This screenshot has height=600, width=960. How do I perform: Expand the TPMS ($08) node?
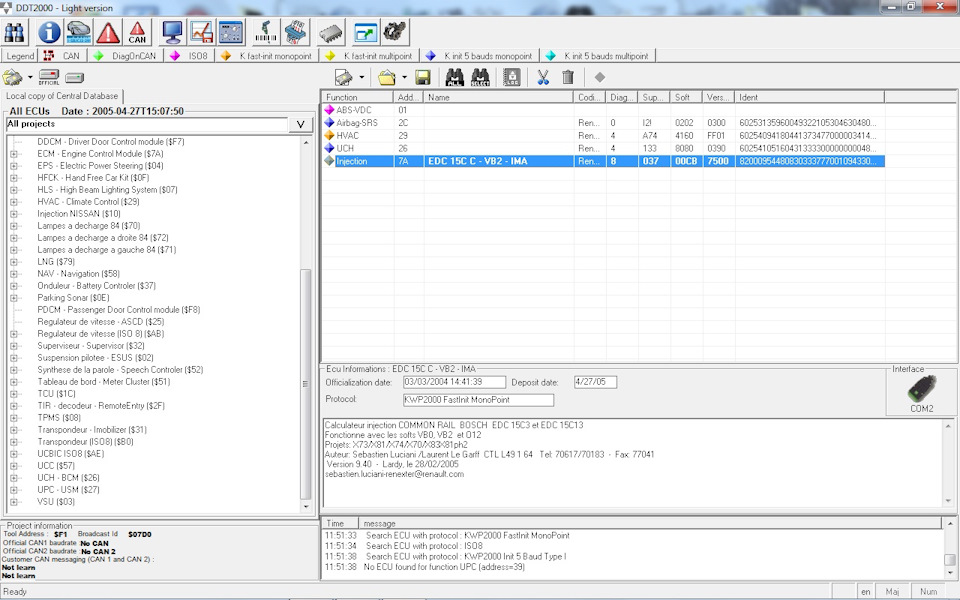point(14,418)
